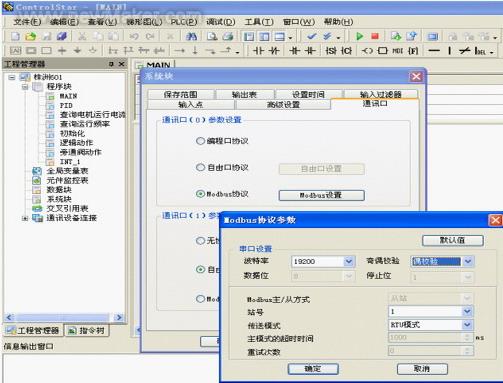Click the Modbus设置 button
Screen dimensions: 503x383
[x=321, y=195]
